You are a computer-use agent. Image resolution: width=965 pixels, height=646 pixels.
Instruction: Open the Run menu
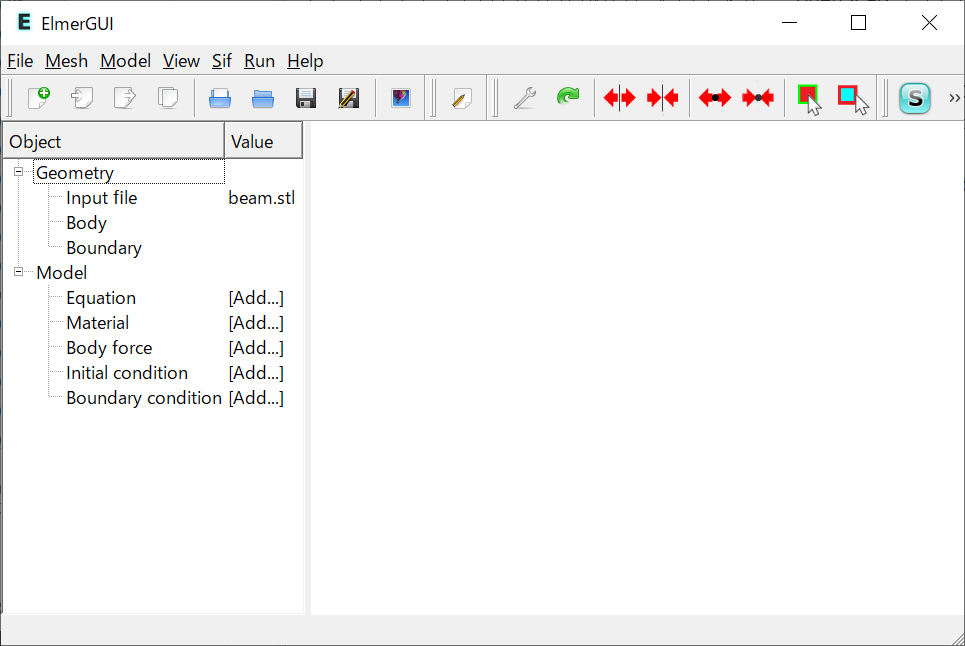259,61
